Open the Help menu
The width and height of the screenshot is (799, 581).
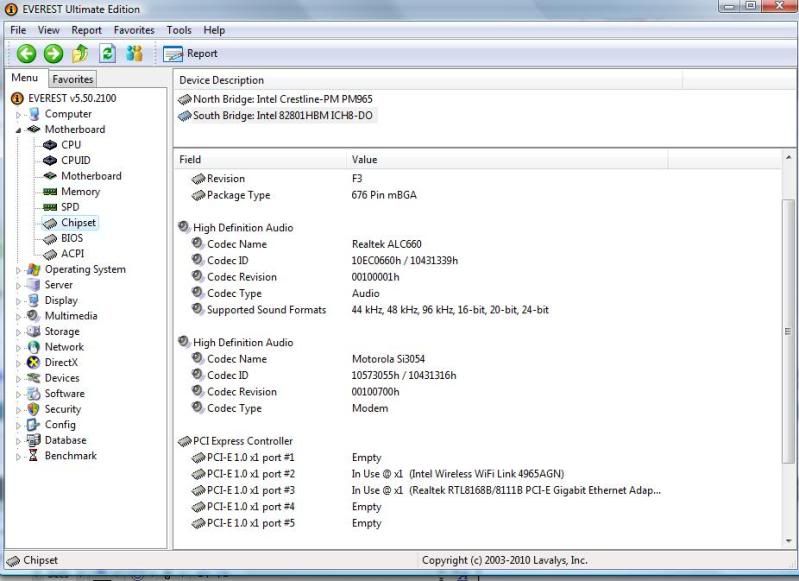point(214,30)
